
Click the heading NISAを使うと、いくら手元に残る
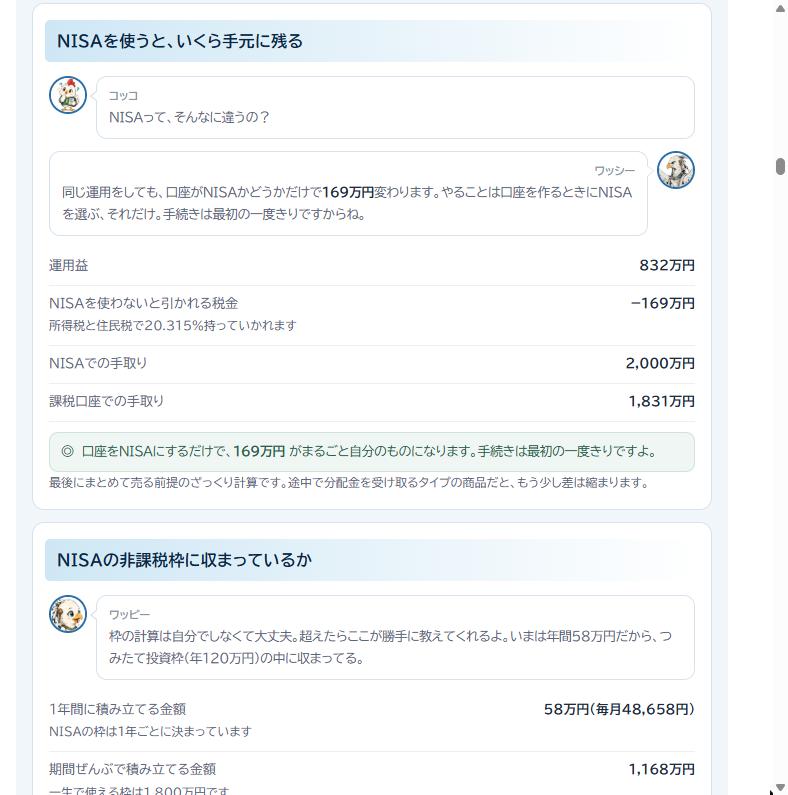tap(180, 41)
